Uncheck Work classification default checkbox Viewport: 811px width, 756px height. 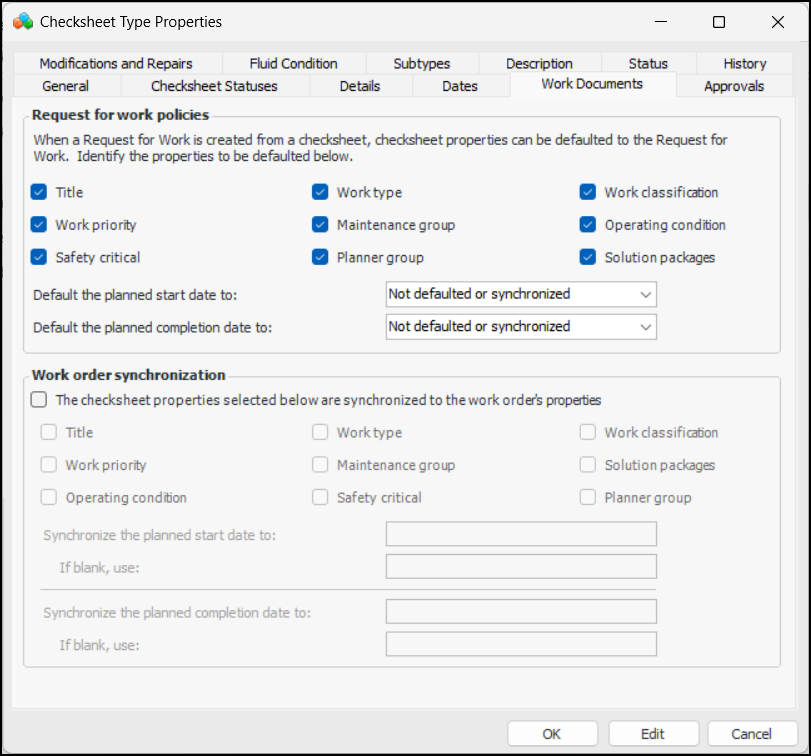(588, 192)
